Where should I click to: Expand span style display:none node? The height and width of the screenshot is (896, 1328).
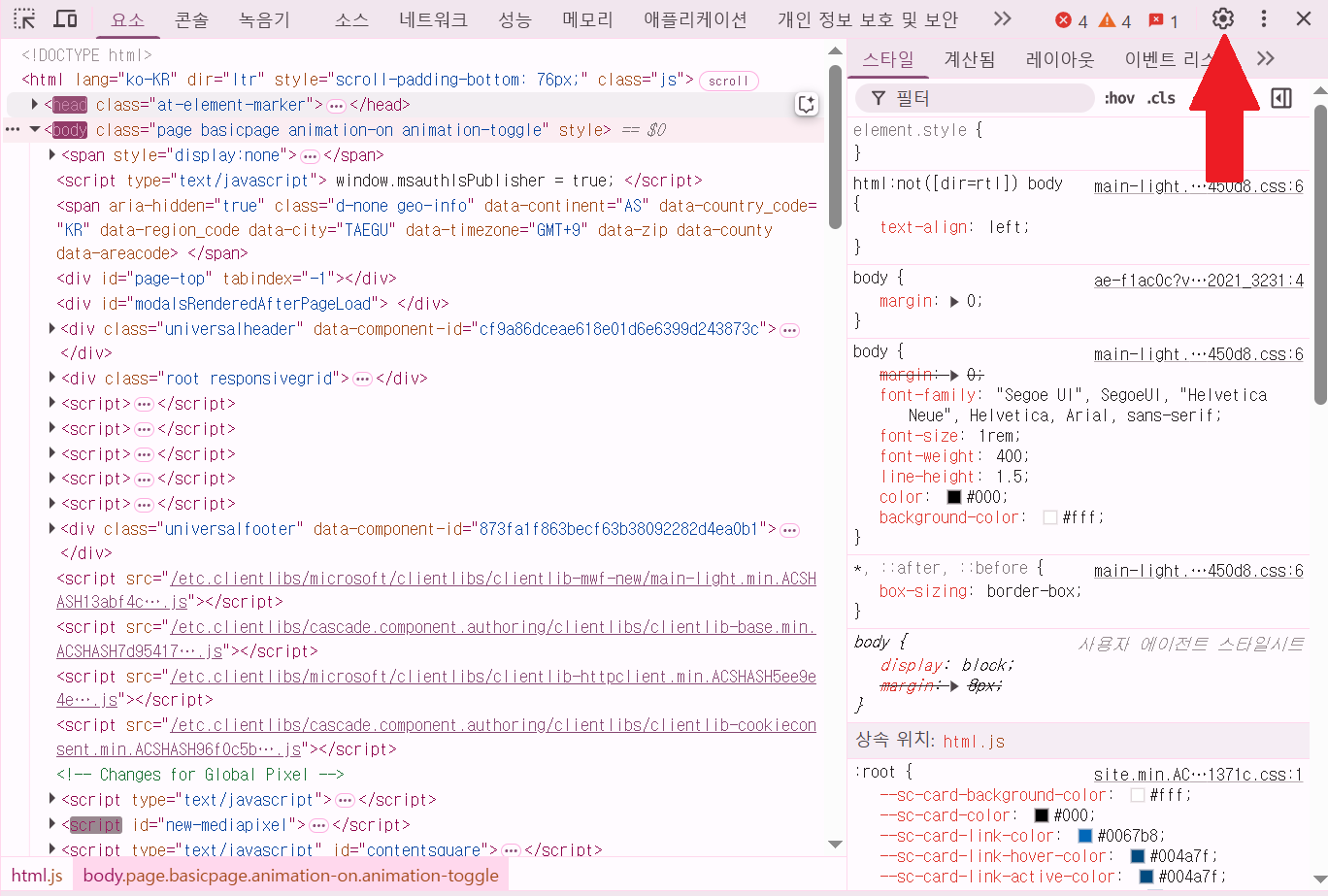coord(52,155)
